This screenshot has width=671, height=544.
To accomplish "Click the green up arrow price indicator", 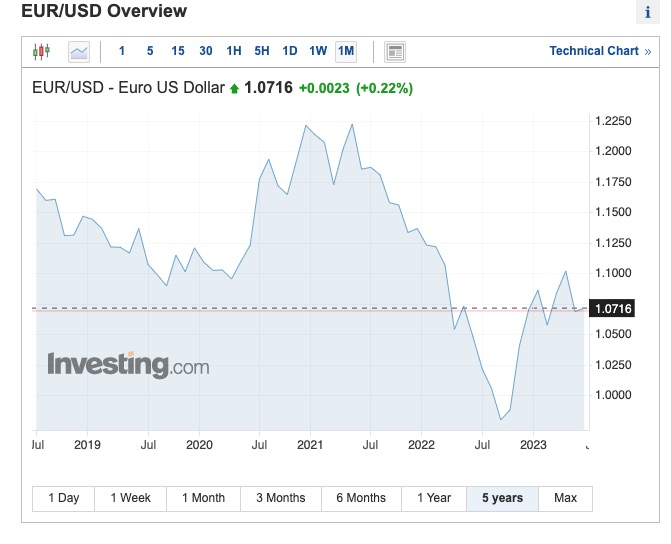I will [x=235, y=89].
